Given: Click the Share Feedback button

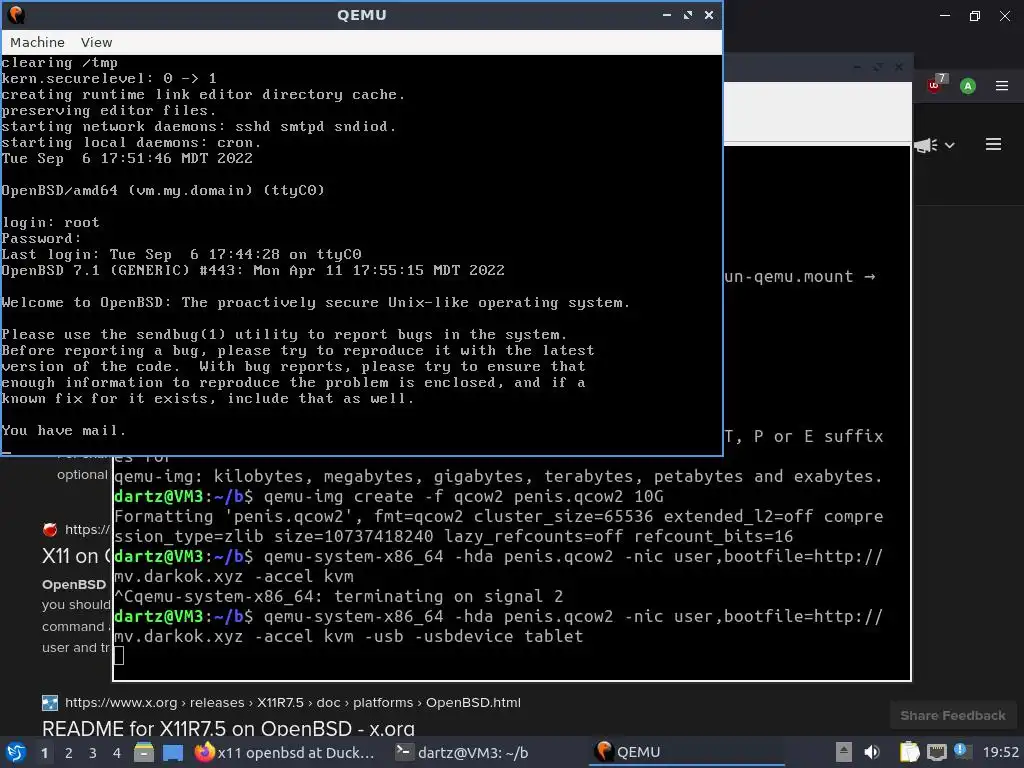Looking at the screenshot, I should point(953,716).
